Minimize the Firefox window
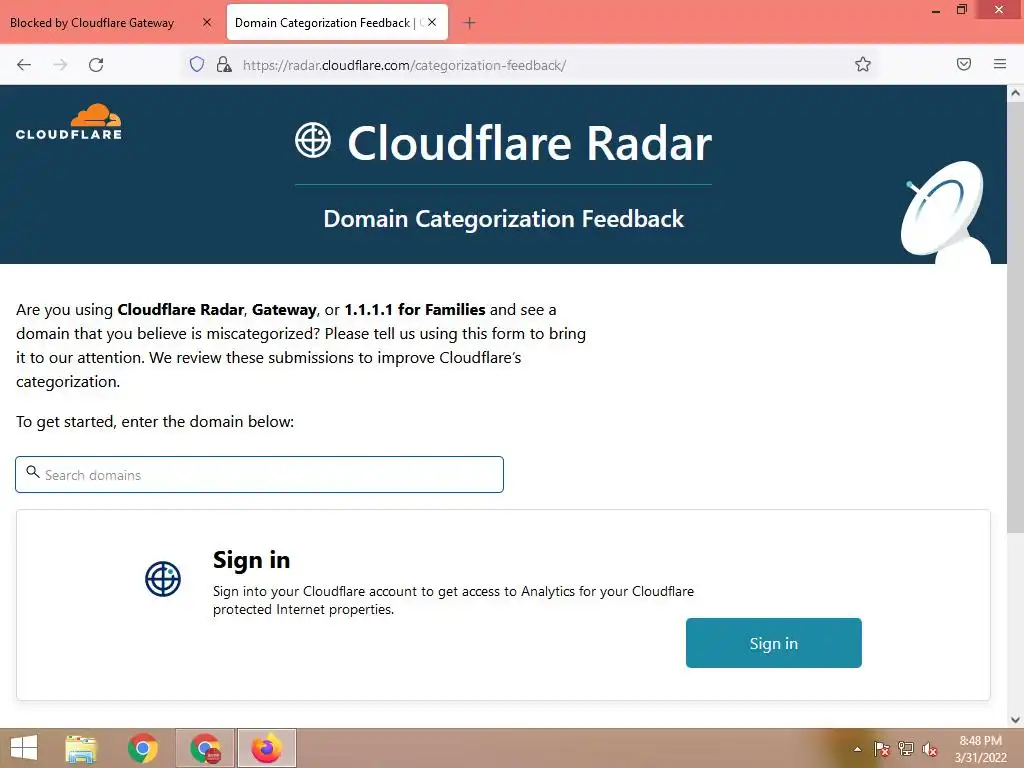 pyautogui.click(x=936, y=10)
